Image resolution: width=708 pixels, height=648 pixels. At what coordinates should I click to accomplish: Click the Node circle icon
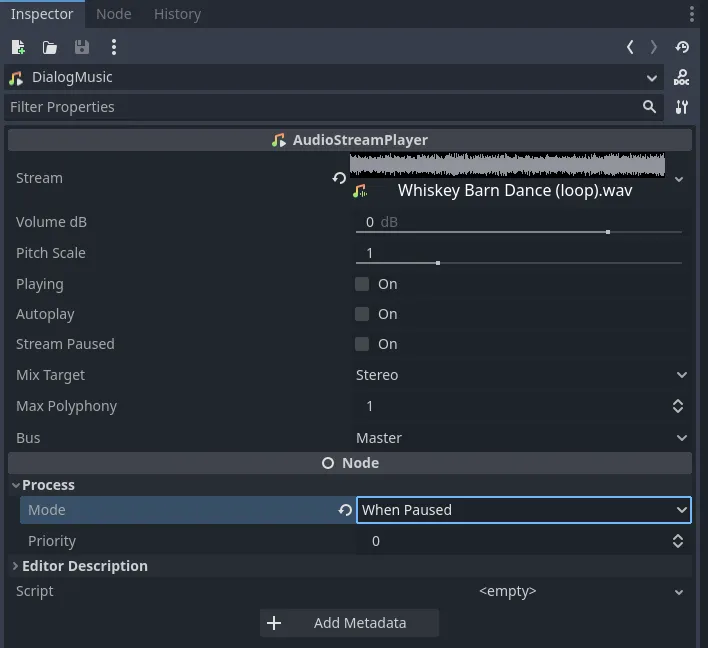coord(328,463)
